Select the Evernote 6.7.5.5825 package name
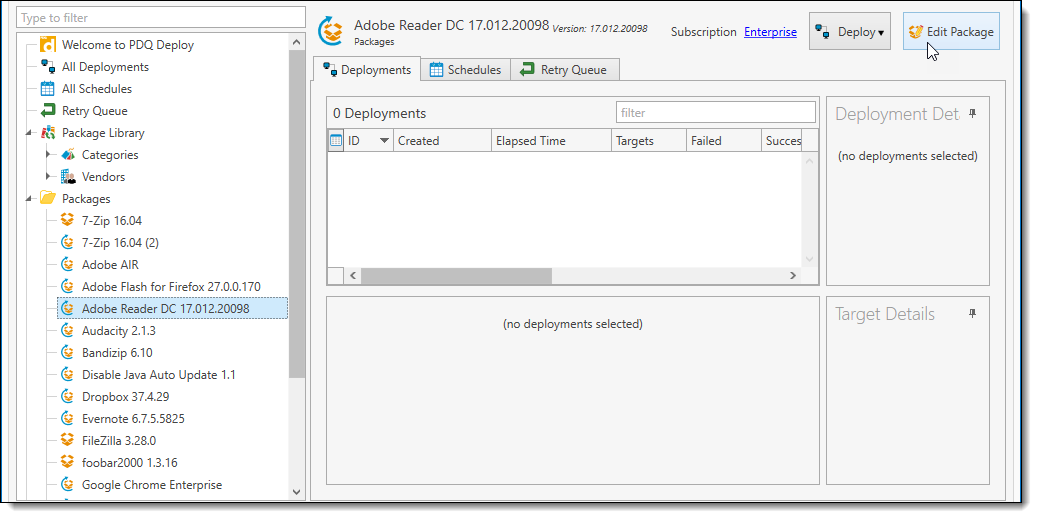The height and width of the screenshot is (518, 1037). tap(133, 419)
